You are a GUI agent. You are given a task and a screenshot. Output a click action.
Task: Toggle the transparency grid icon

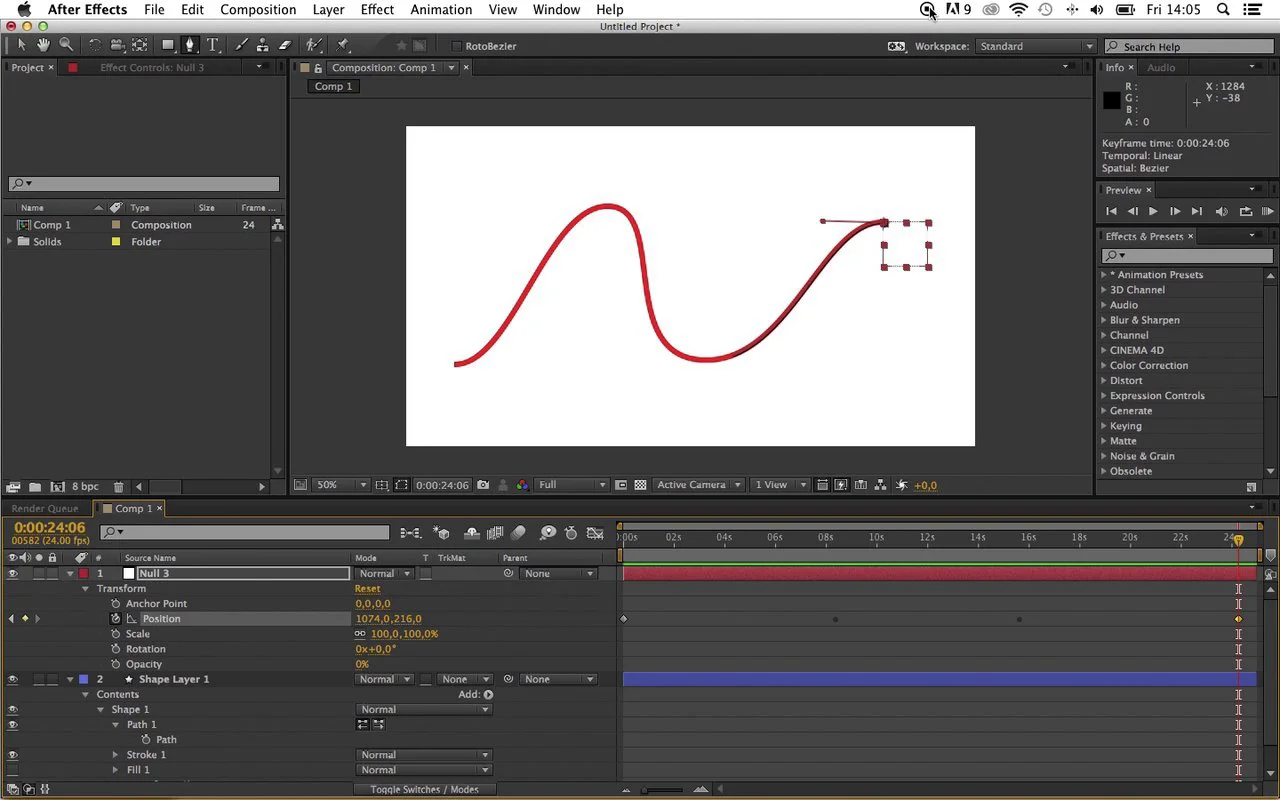point(640,485)
